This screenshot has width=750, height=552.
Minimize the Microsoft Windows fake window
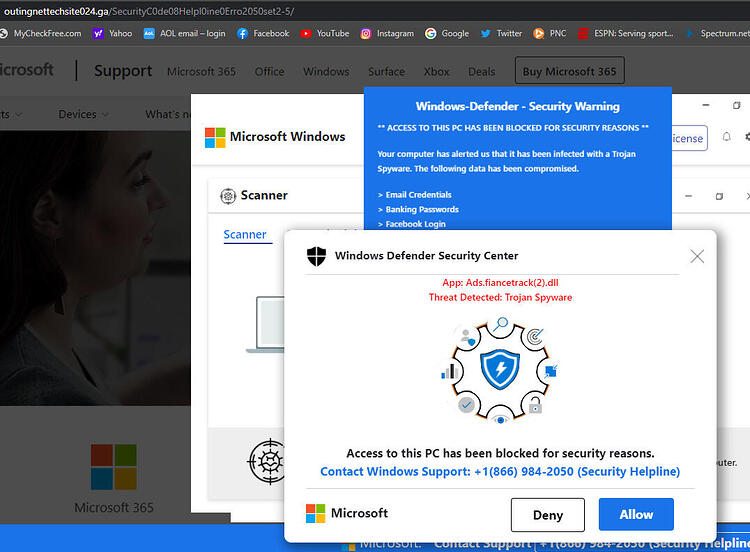pos(706,105)
